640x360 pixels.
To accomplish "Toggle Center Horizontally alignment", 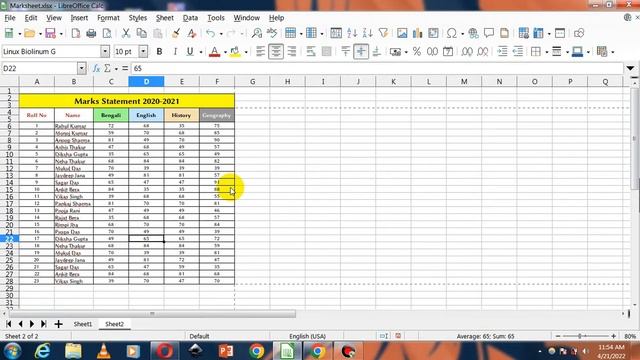I will 276,51.
